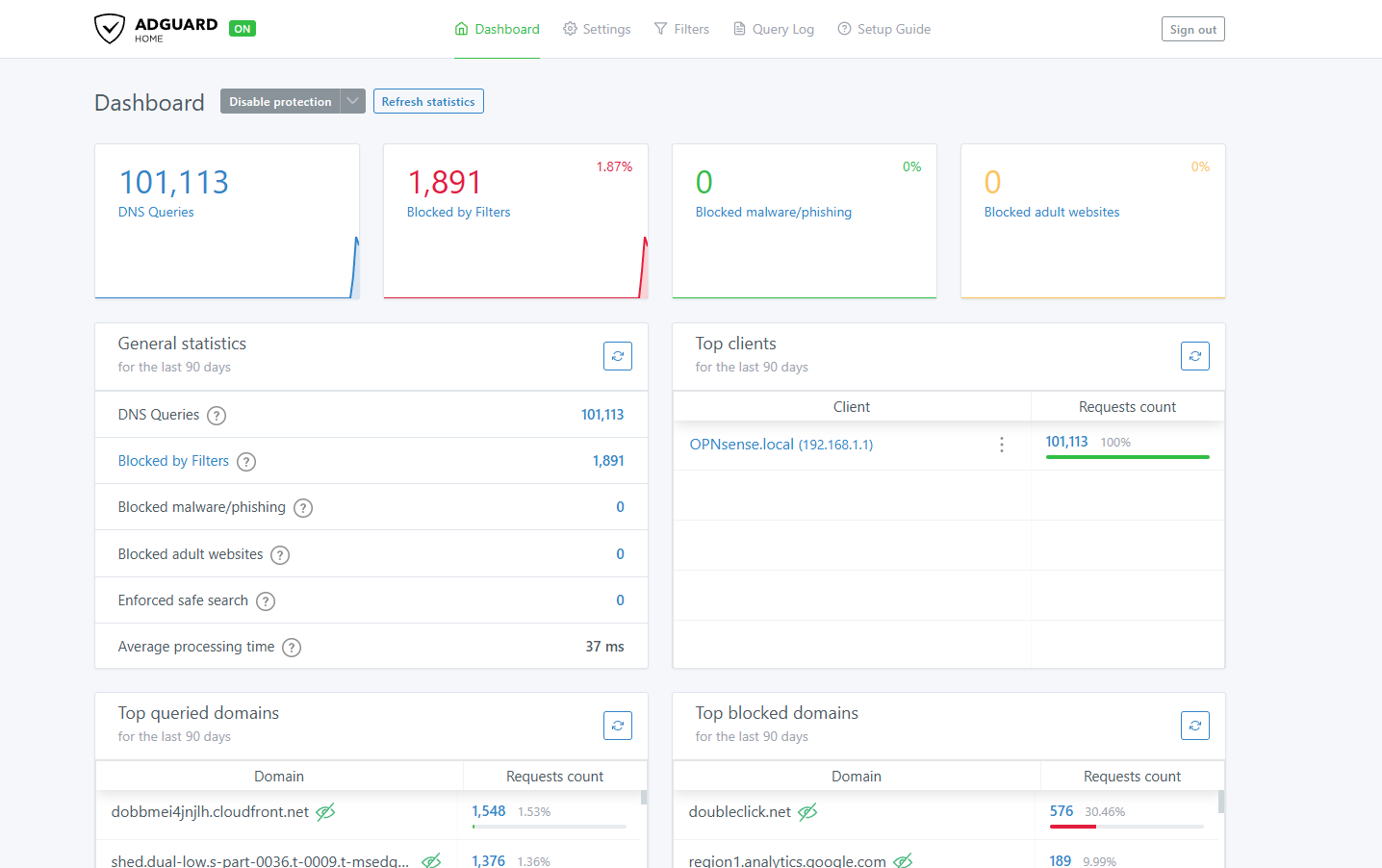Open Blocked adult websites link on the top card
Screen dimensions: 1382x868
pyautogui.click(x=1052, y=212)
